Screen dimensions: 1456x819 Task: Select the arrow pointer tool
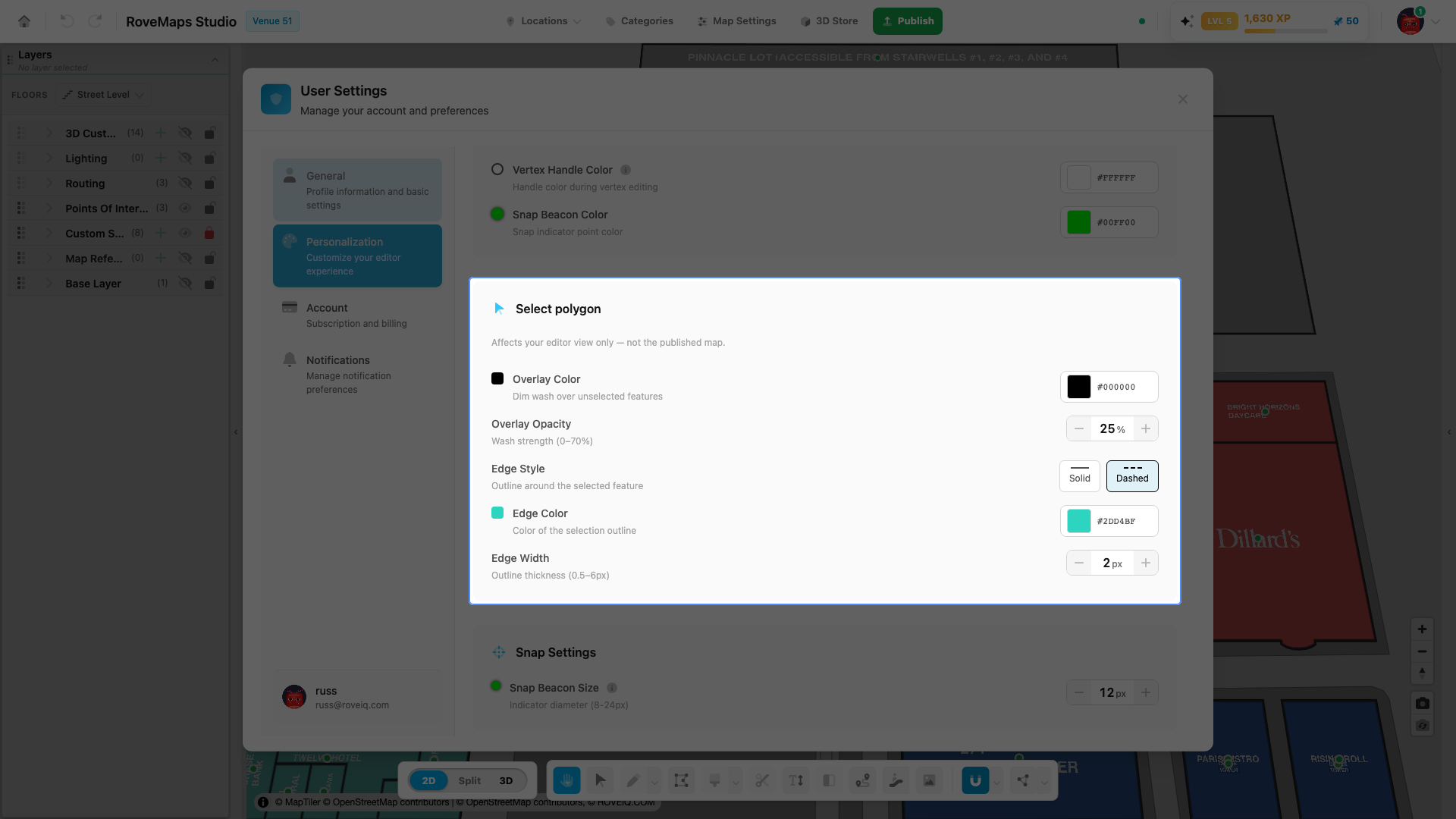point(600,780)
